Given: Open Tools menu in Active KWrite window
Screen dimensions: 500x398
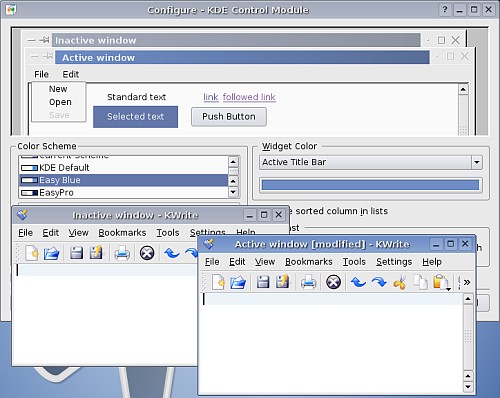Looking at the screenshot, I should tap(354, 262).
